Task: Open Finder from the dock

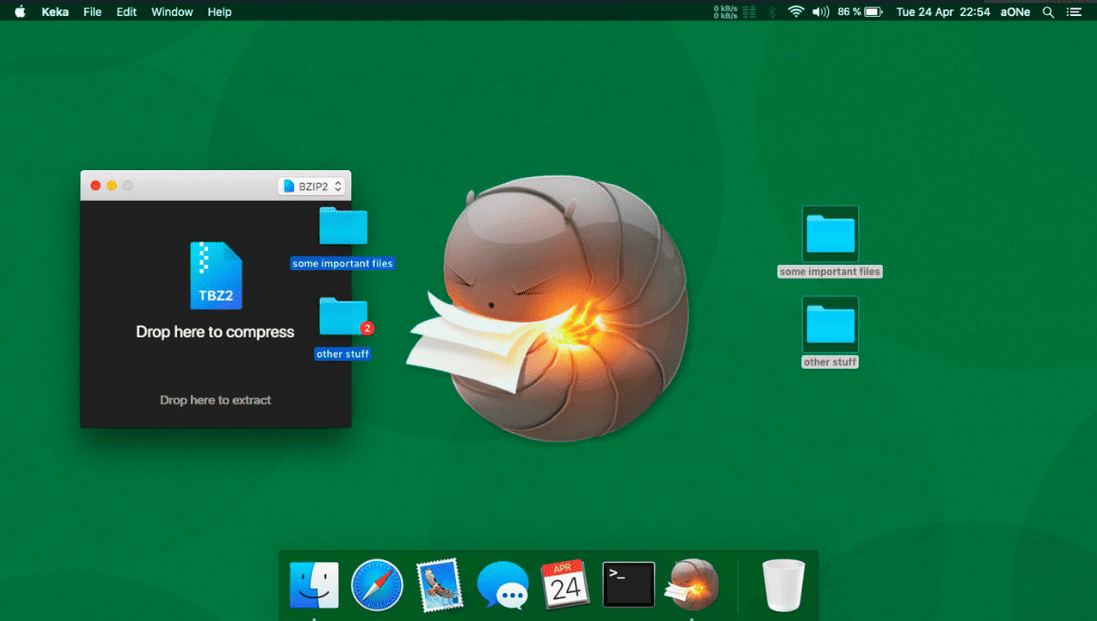Action: click(314, 585)
